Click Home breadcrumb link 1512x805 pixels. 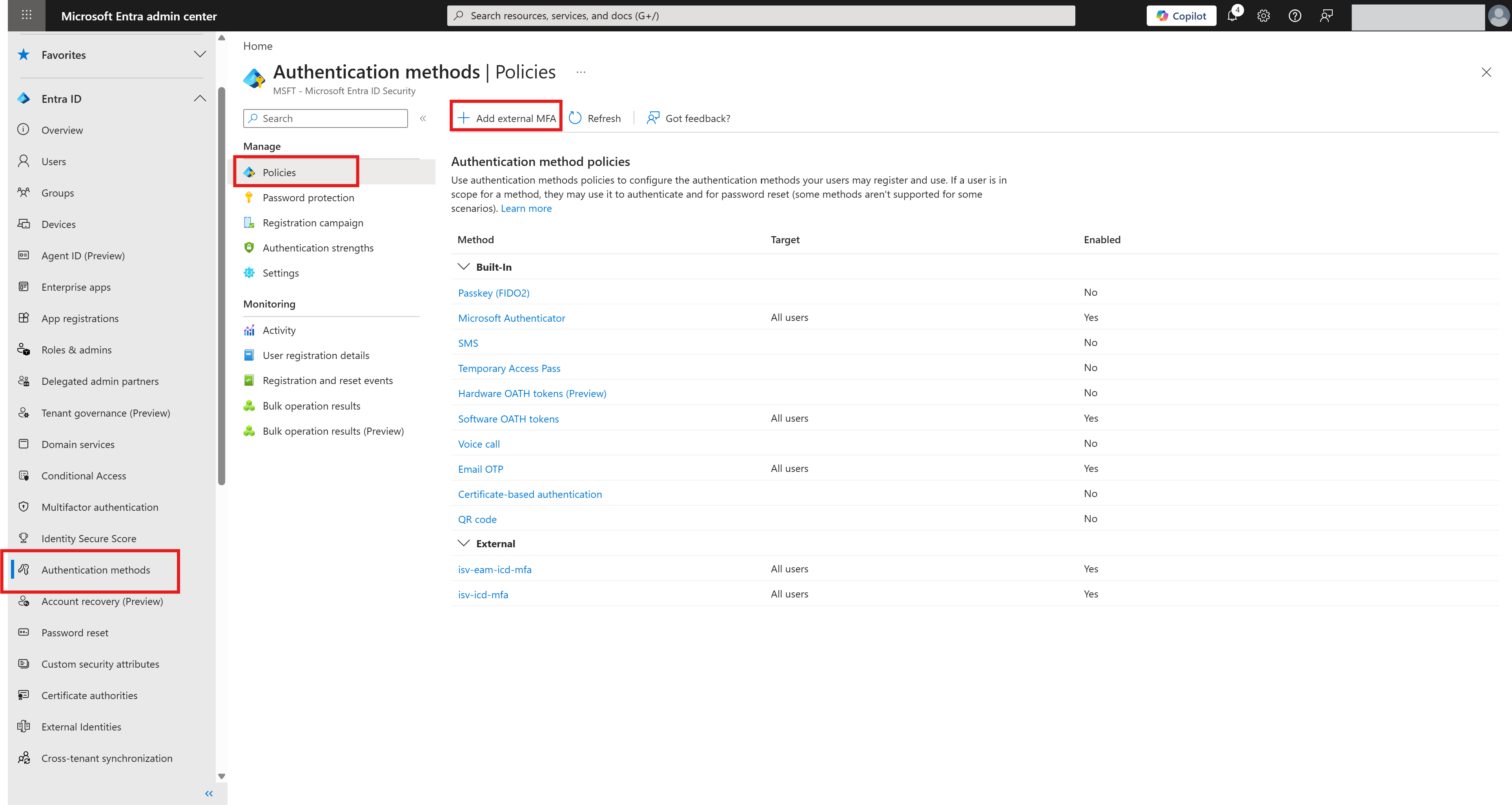coord(258,46)
